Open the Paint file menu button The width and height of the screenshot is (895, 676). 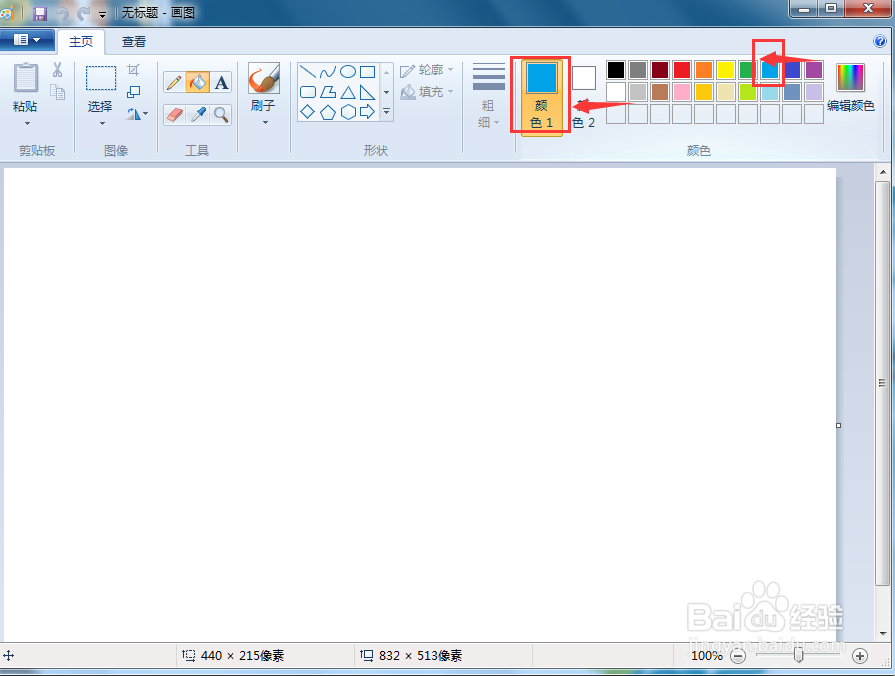point(27,40)
